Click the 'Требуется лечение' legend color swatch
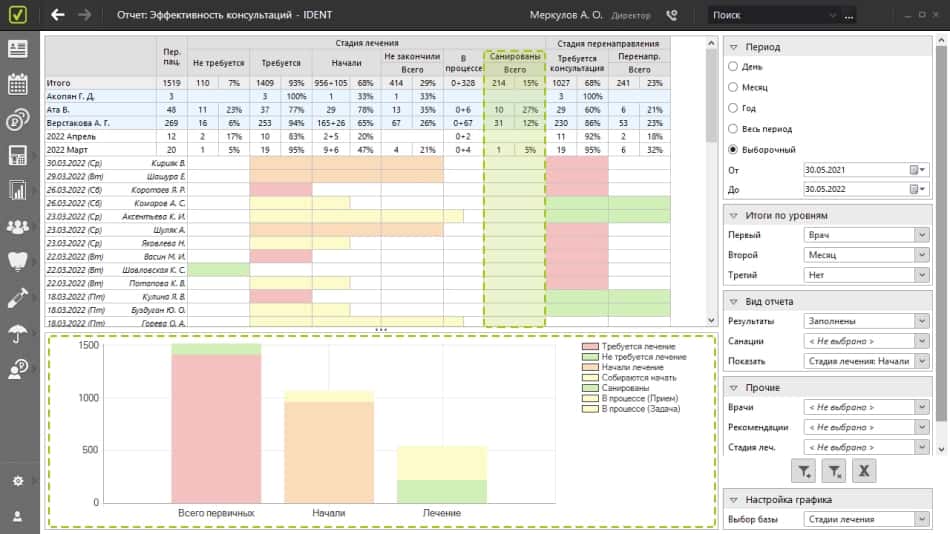This screenshot has width=950, height=534. click(589, 345)
